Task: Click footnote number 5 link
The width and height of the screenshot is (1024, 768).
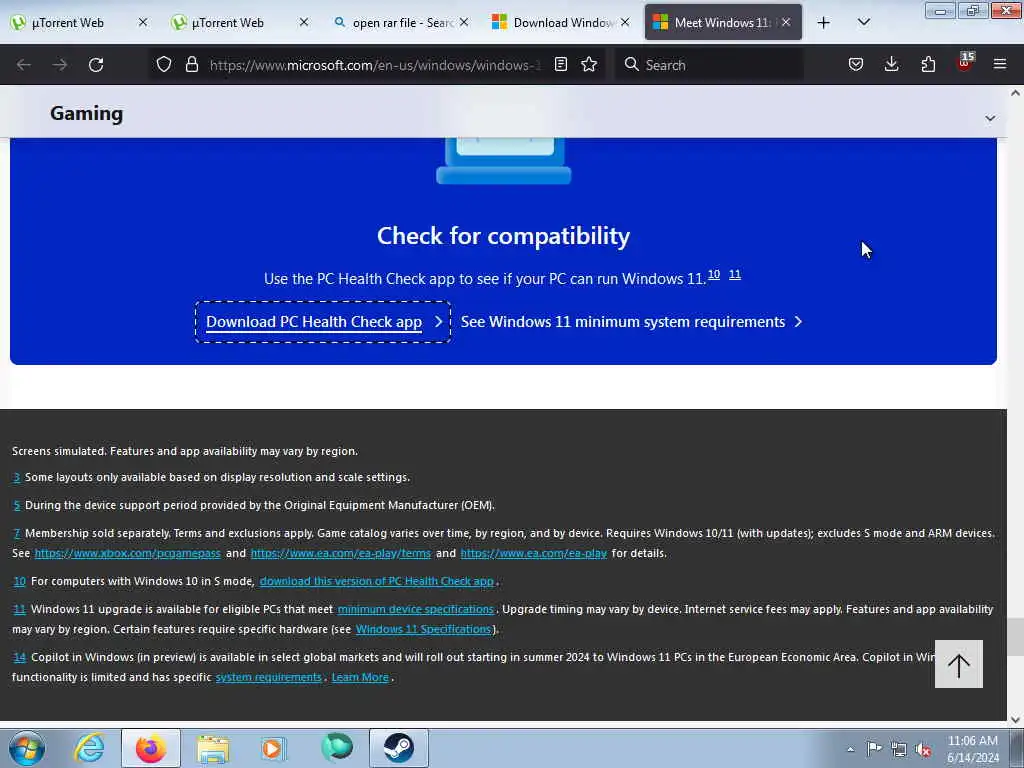Action: 17,505
